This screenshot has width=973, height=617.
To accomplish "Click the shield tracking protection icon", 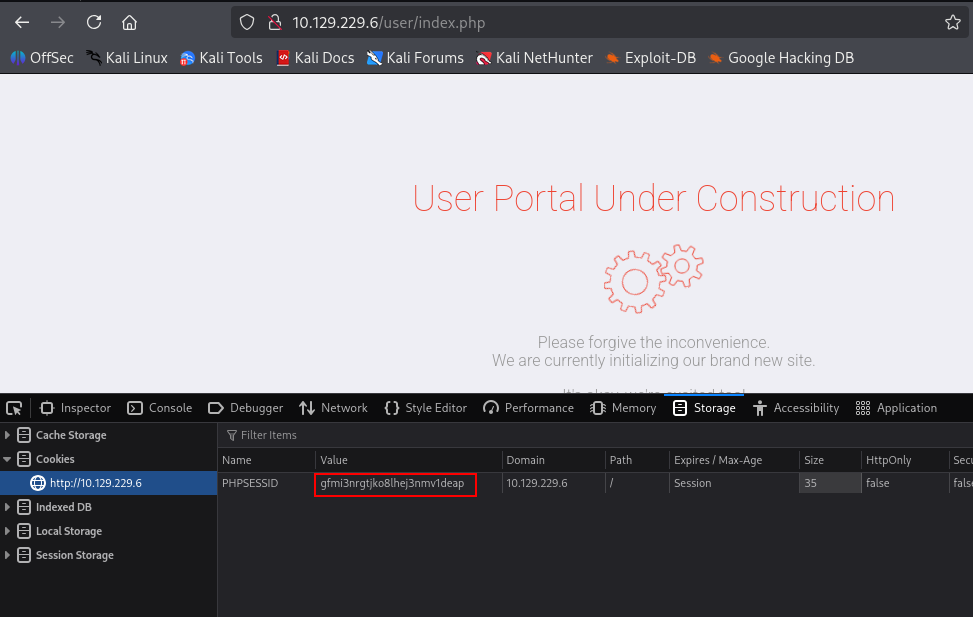I will [247, 23].
